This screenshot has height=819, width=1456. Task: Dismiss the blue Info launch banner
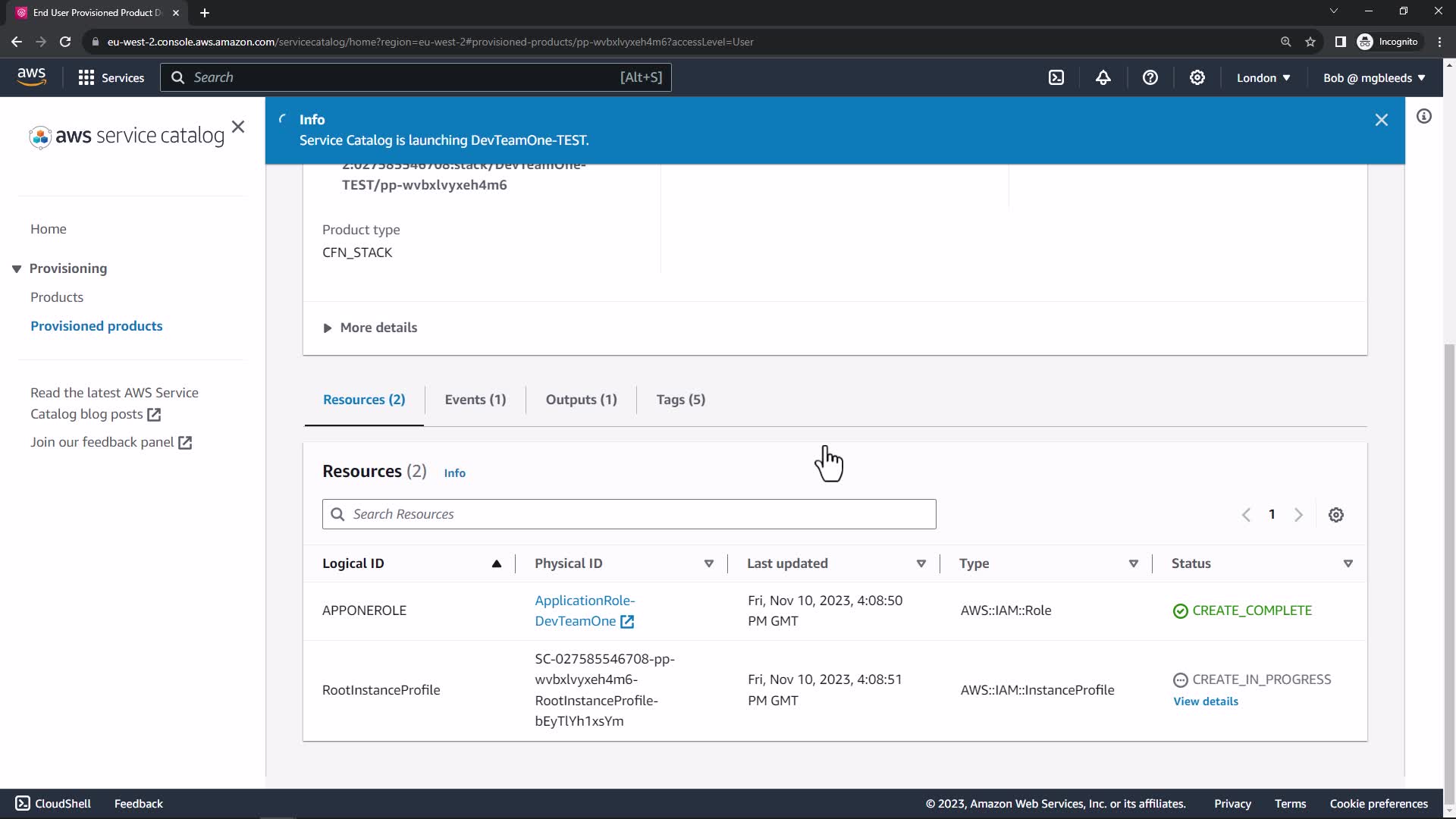click(1382, 120)
